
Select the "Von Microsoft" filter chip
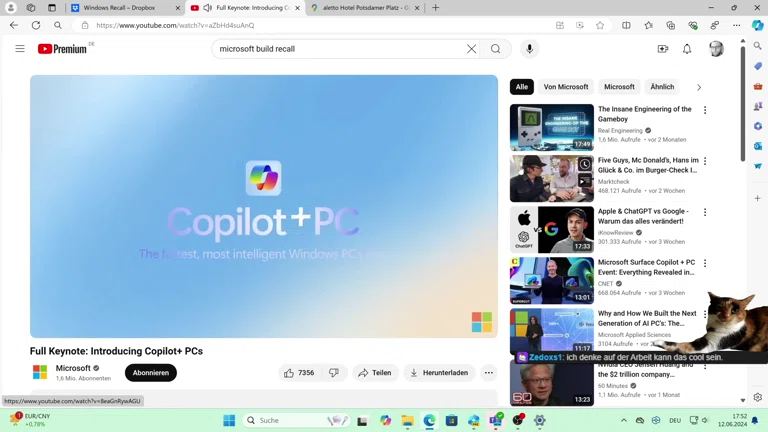pos(566,87)
